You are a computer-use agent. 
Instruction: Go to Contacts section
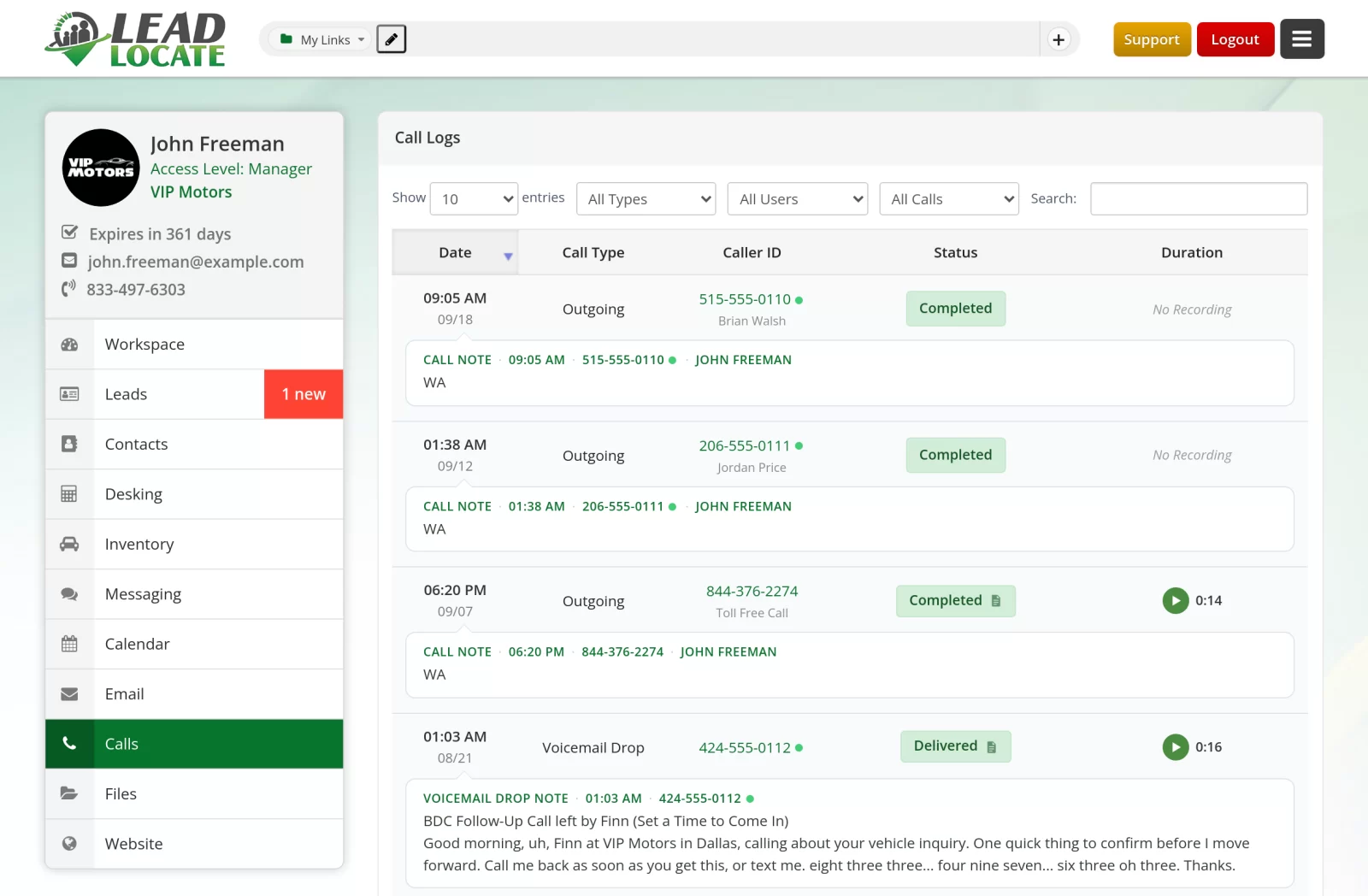(194, 445)
